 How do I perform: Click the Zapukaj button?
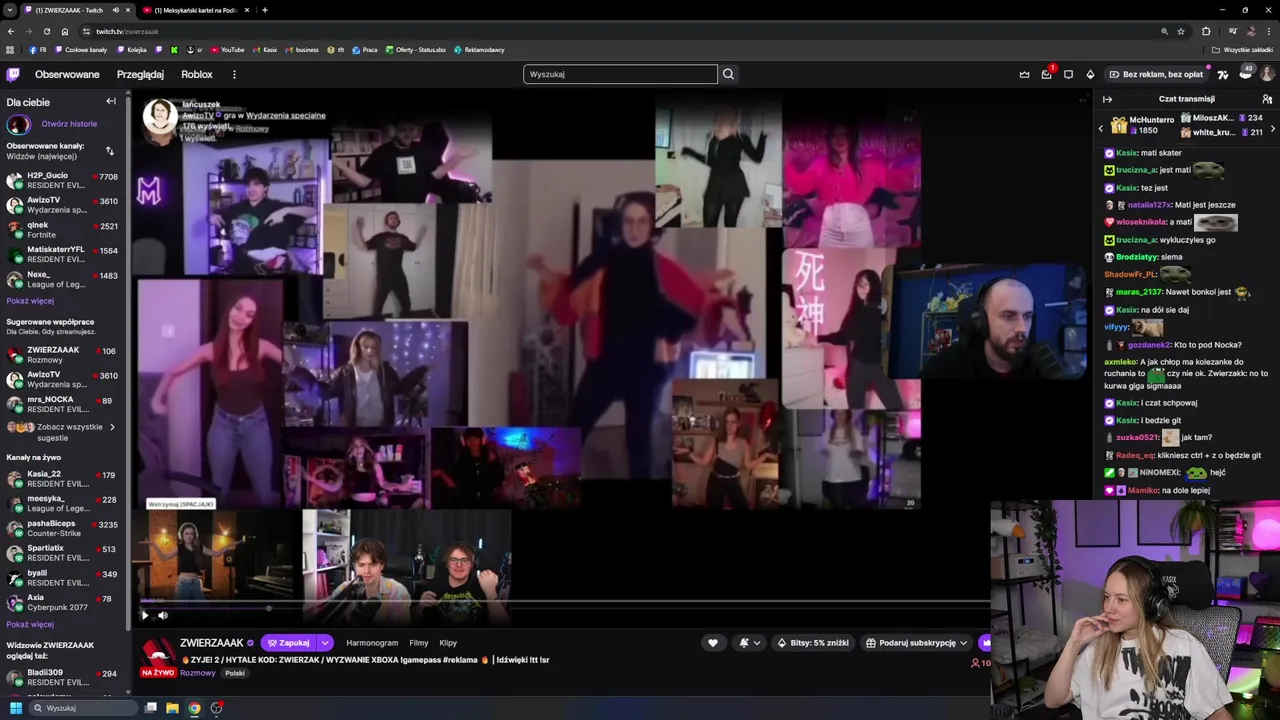click(x=288, y=643)
